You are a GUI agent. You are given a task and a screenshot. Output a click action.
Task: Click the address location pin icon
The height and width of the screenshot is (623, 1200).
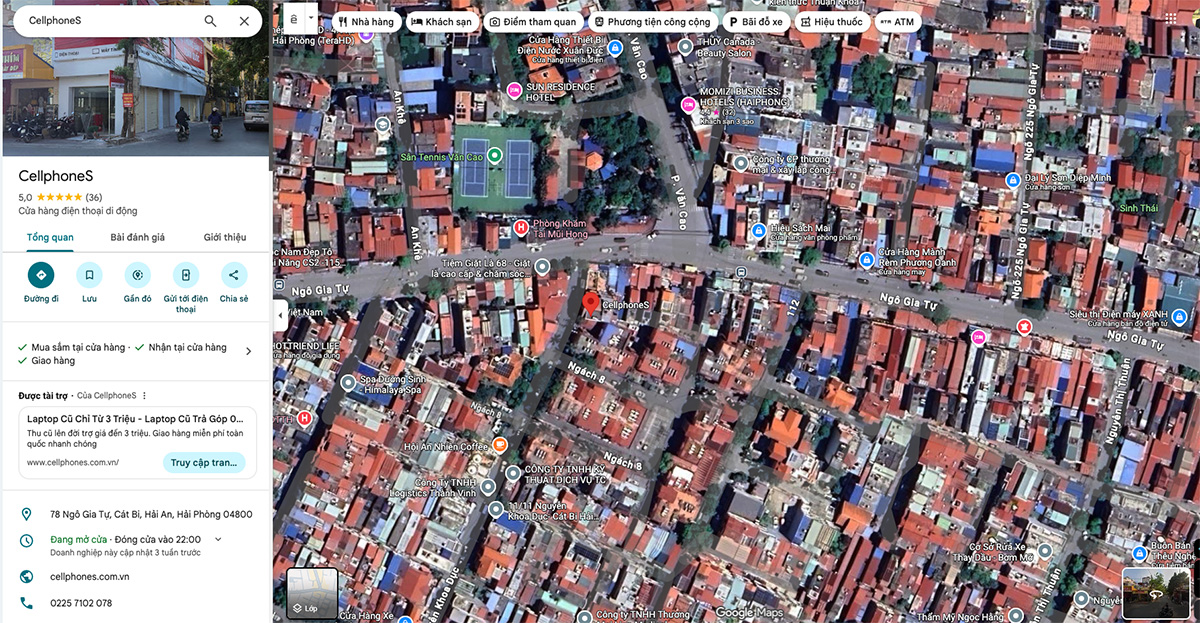click(27, 514)
